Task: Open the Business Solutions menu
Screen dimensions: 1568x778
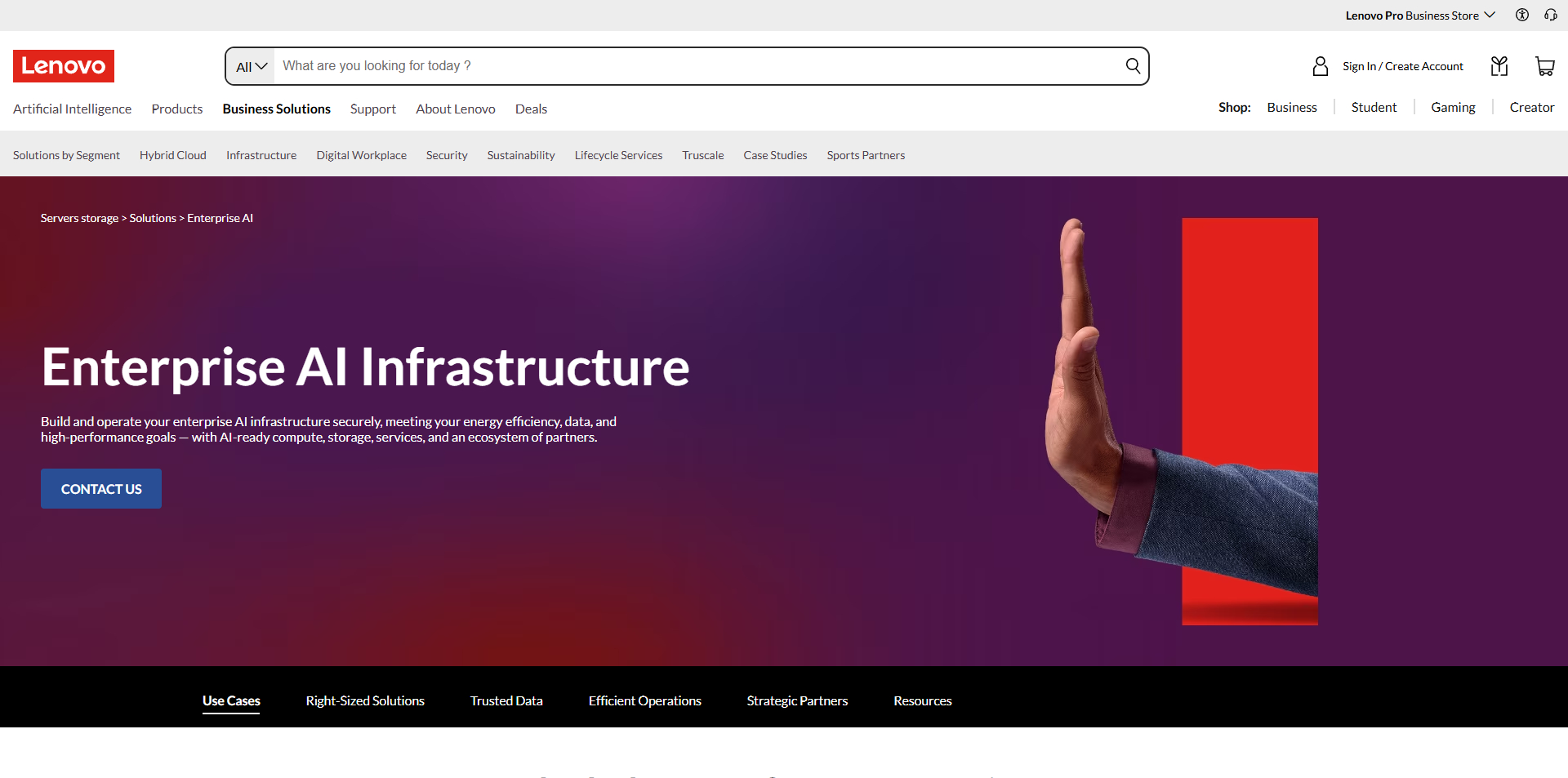Action: pyautogui.click(x=276, y=109)
